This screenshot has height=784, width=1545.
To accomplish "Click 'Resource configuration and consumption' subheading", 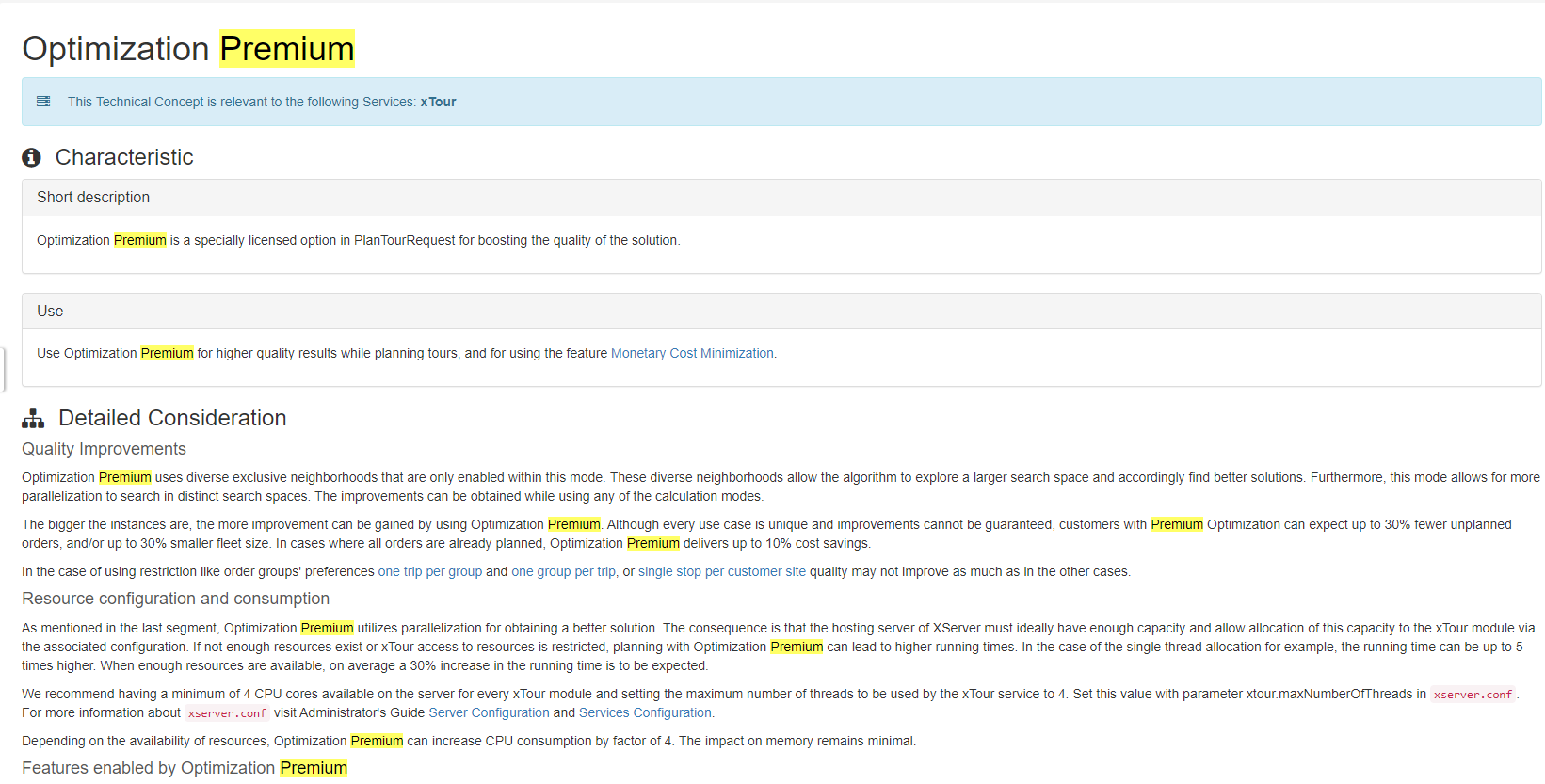I will coord(175,599).
